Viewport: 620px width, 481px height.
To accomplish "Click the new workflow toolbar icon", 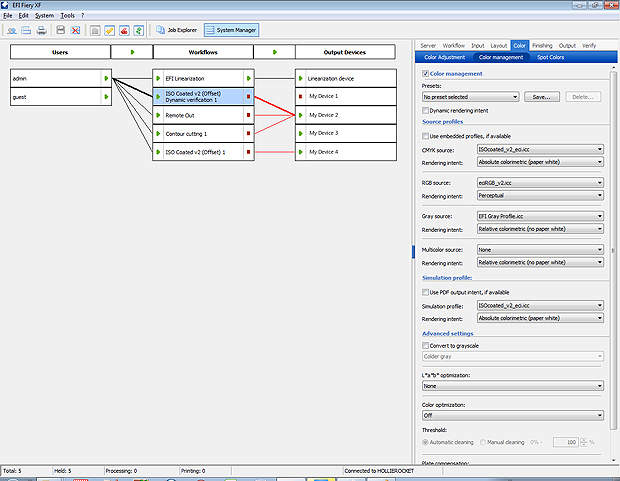I will (x=26, y=30).
